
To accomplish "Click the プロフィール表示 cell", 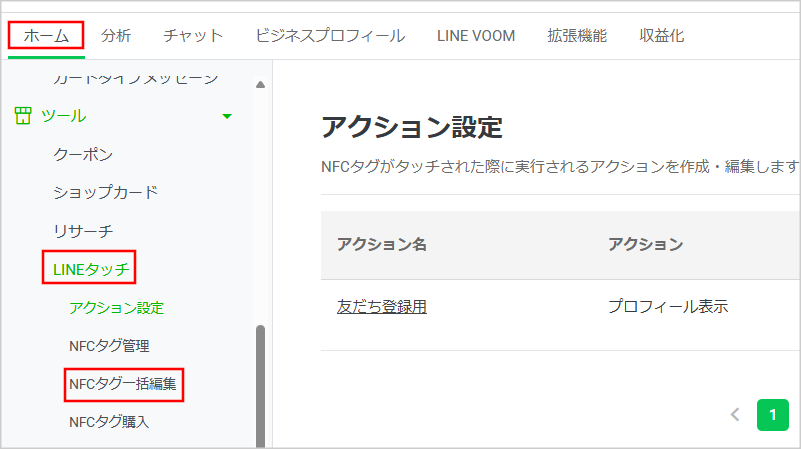I will pyautogui.click(x=668, y=306).
